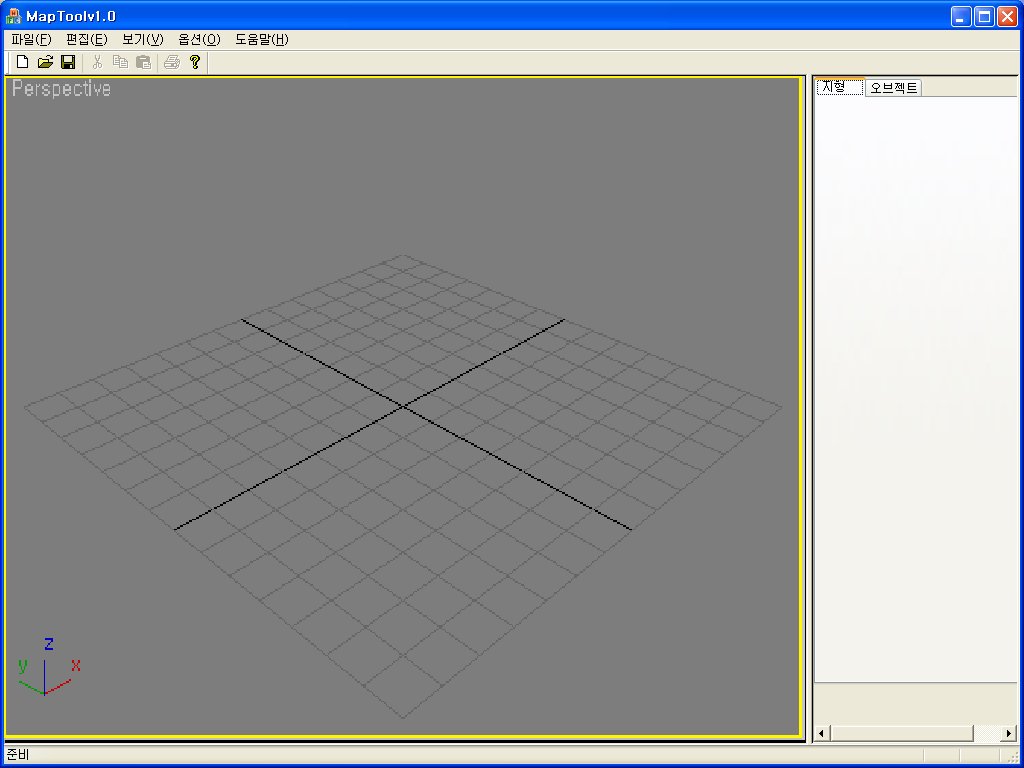
Task: Click the right arrow of horizontal scrollbar
Action: [x=1008, y=733]
